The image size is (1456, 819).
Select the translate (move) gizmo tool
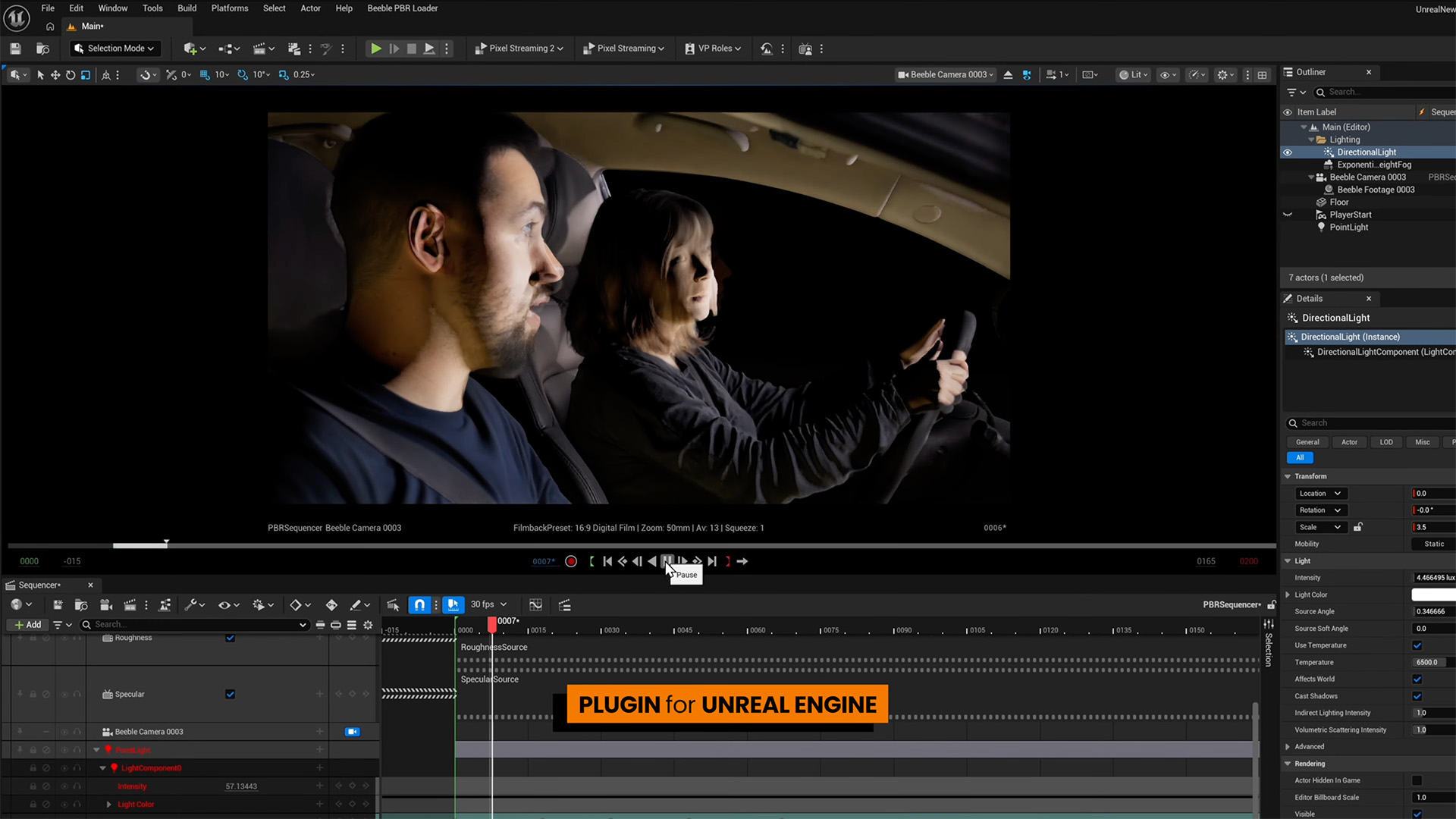click(55, 75)
